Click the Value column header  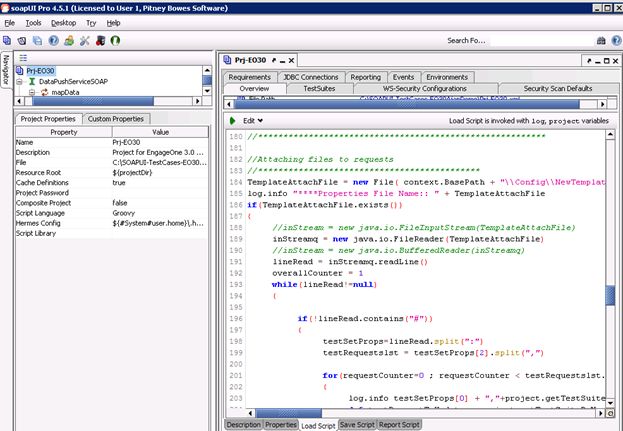(x=161, y=132)
